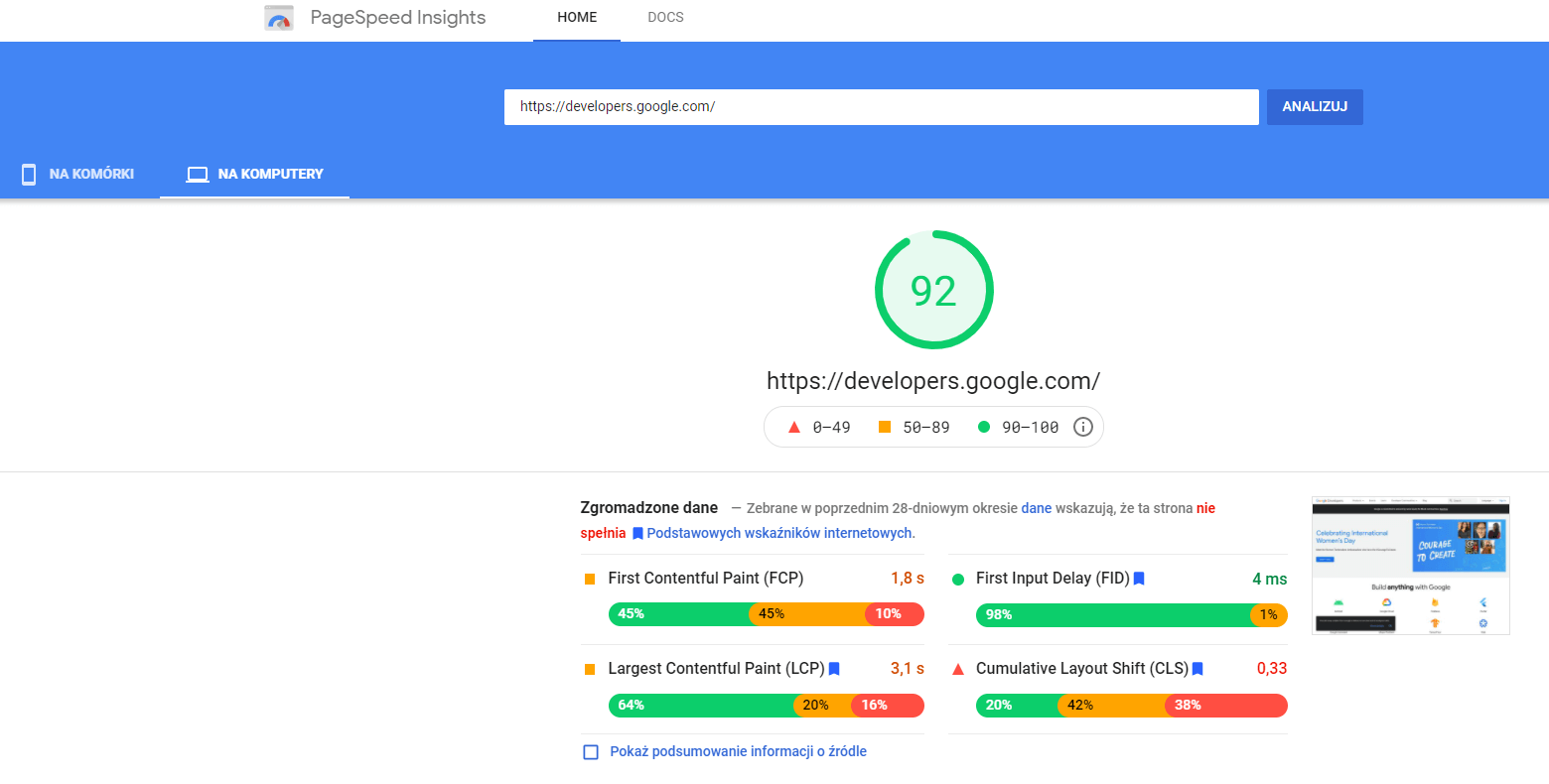
Task: Click the PageSpeed Insights logo icon
Action: [x=279, y=18]
